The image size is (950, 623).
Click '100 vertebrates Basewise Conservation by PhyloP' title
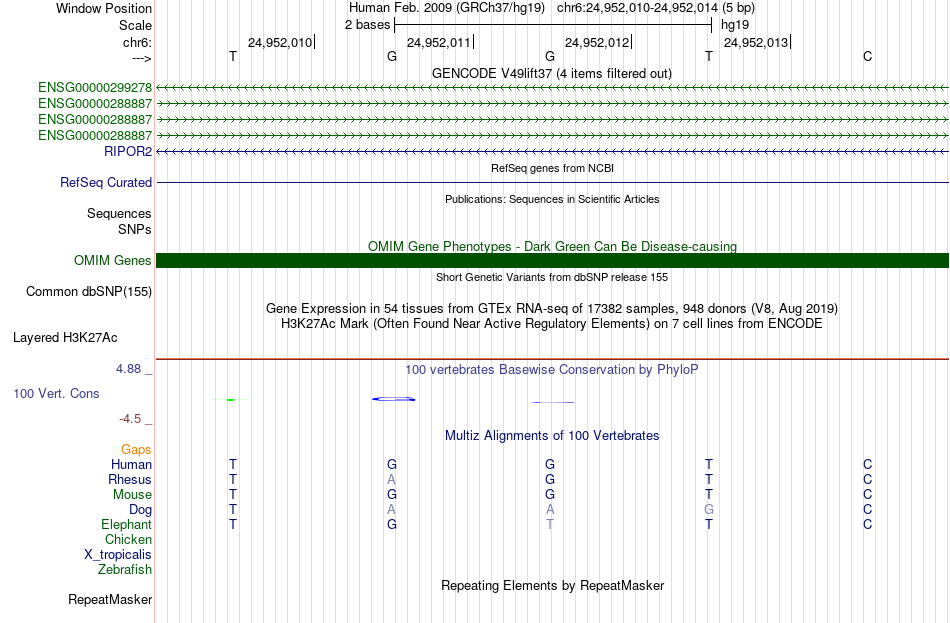552,370
